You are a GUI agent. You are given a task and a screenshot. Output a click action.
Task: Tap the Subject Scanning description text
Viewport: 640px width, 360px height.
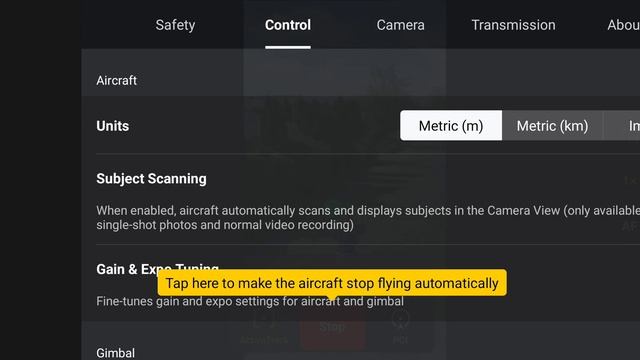tap(368, 218)
